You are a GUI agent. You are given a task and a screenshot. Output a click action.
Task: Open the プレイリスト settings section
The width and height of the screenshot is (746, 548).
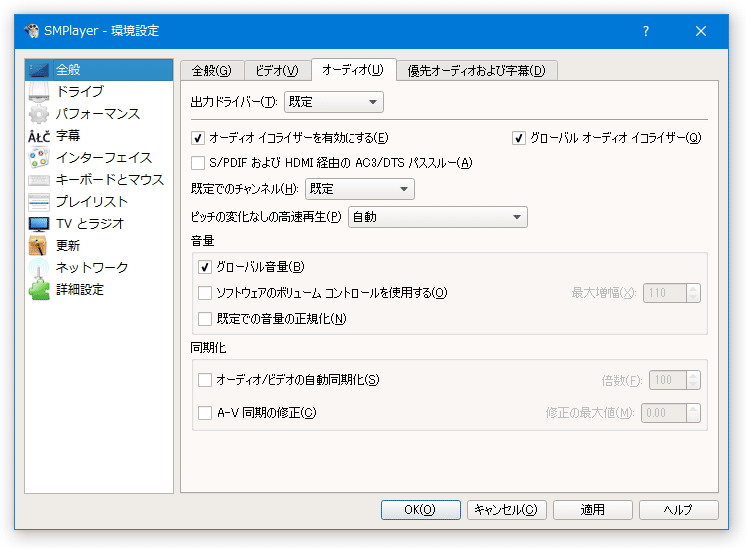coord(99,202)
